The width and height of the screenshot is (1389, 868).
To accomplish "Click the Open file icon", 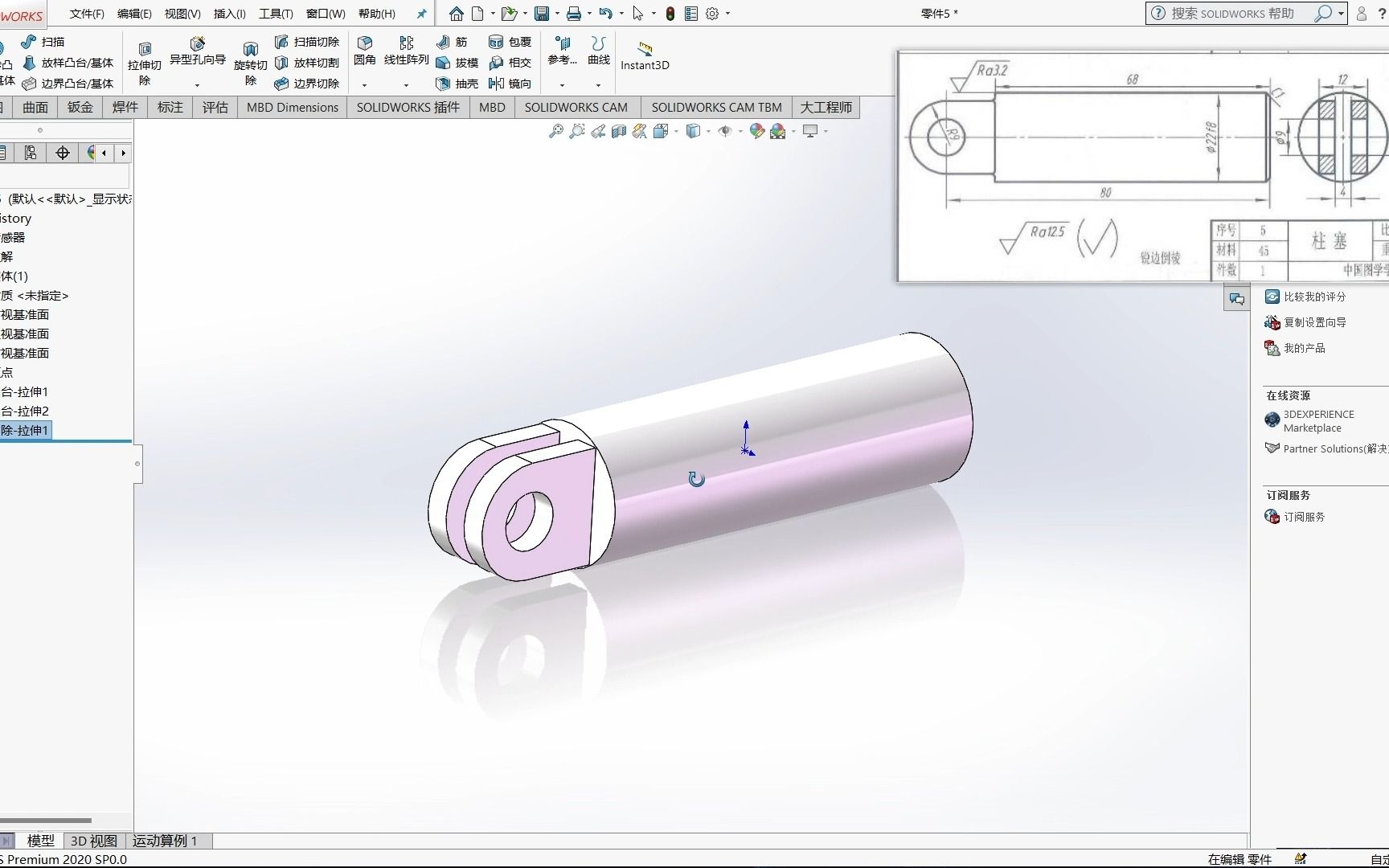I will pyautogui.click(x=508, y=14).
